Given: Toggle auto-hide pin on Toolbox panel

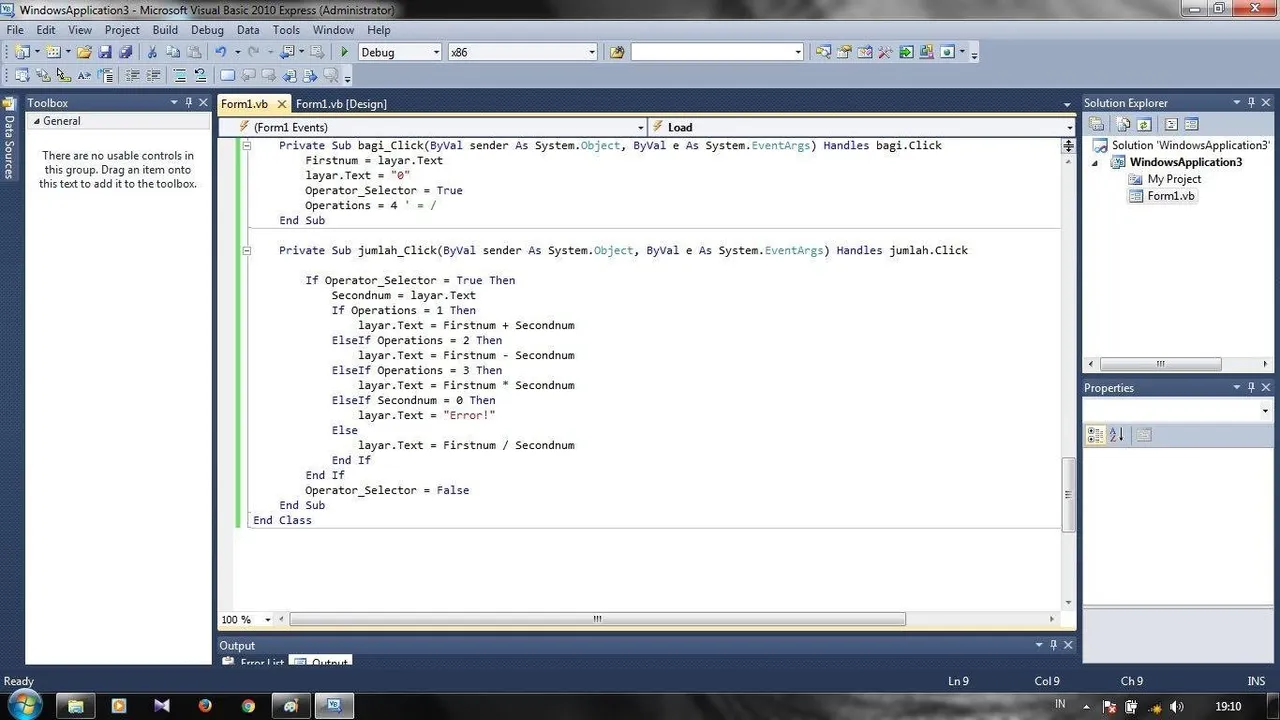Looking at the screenshot, I should pyautogui.click(x=188, y=102).
